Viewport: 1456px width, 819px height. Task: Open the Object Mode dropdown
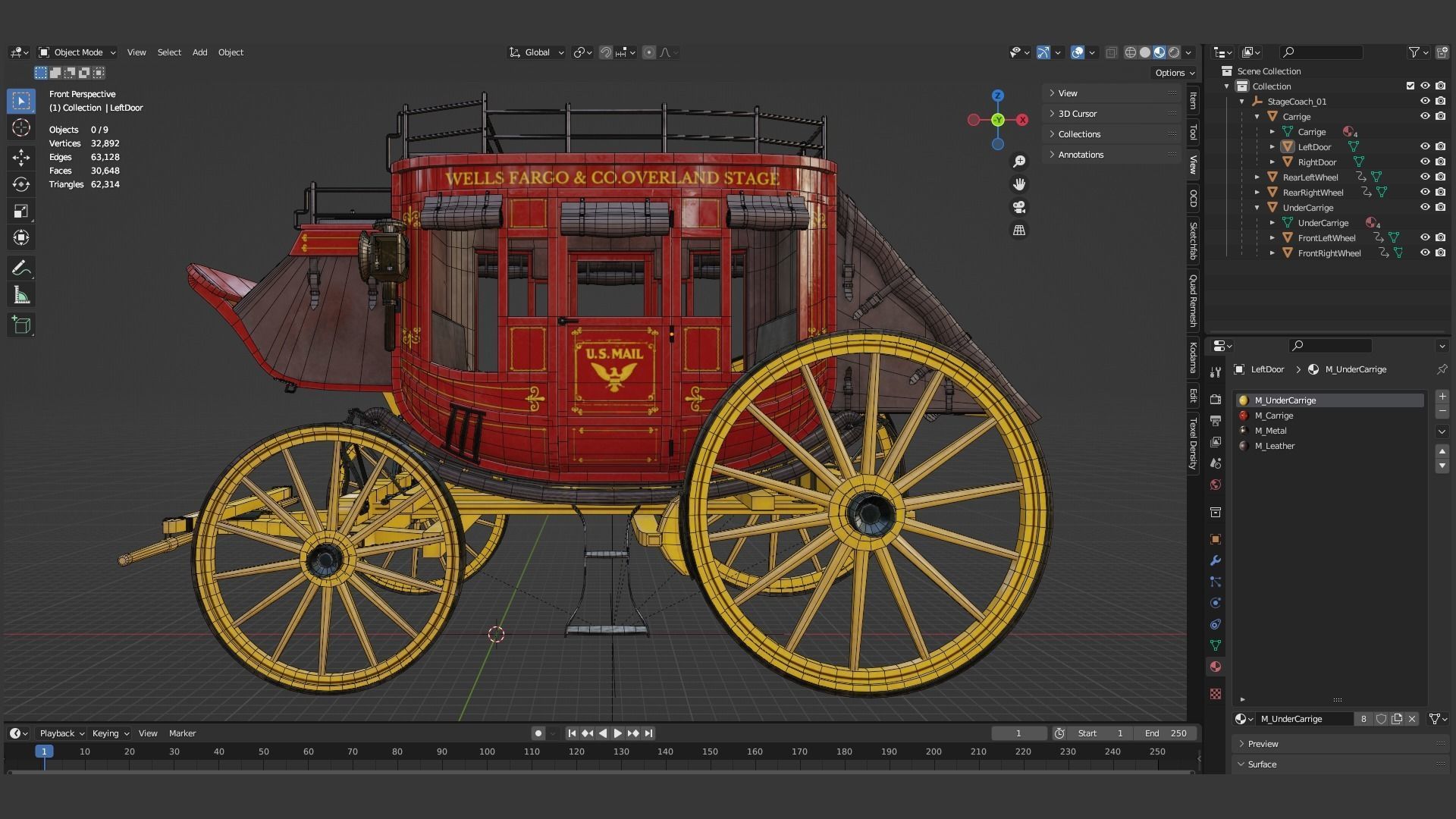coord(77,52)
